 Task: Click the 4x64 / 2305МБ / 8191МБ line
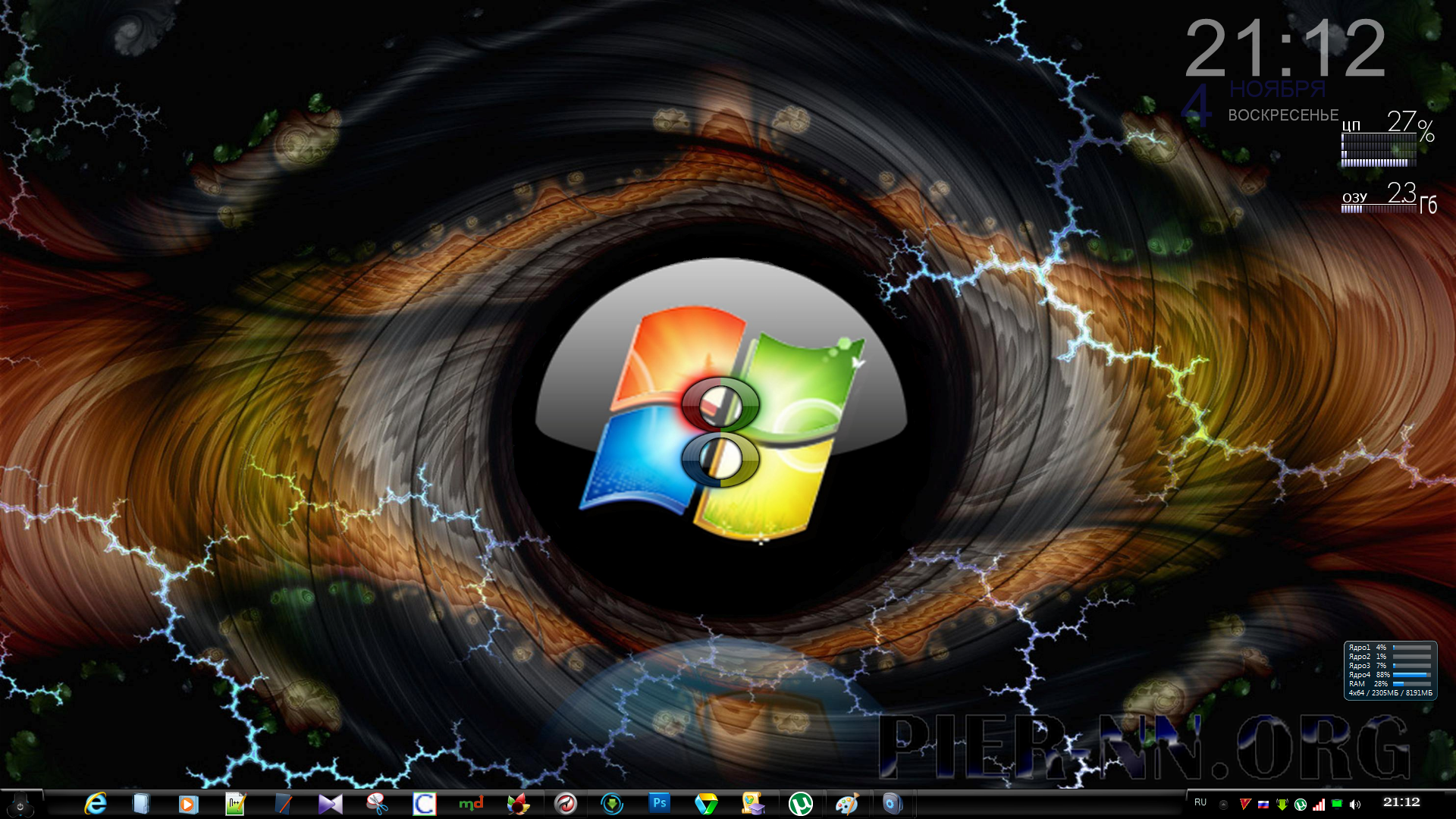tap(1391, 693)
